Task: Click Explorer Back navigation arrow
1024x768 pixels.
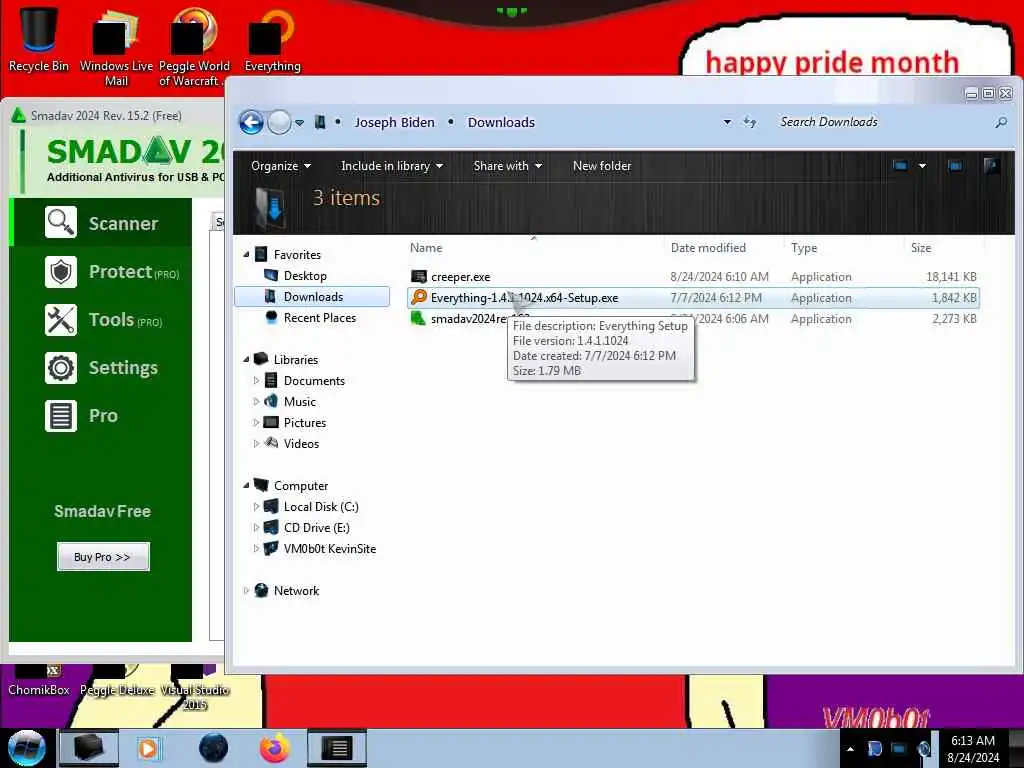Action: 251,122
